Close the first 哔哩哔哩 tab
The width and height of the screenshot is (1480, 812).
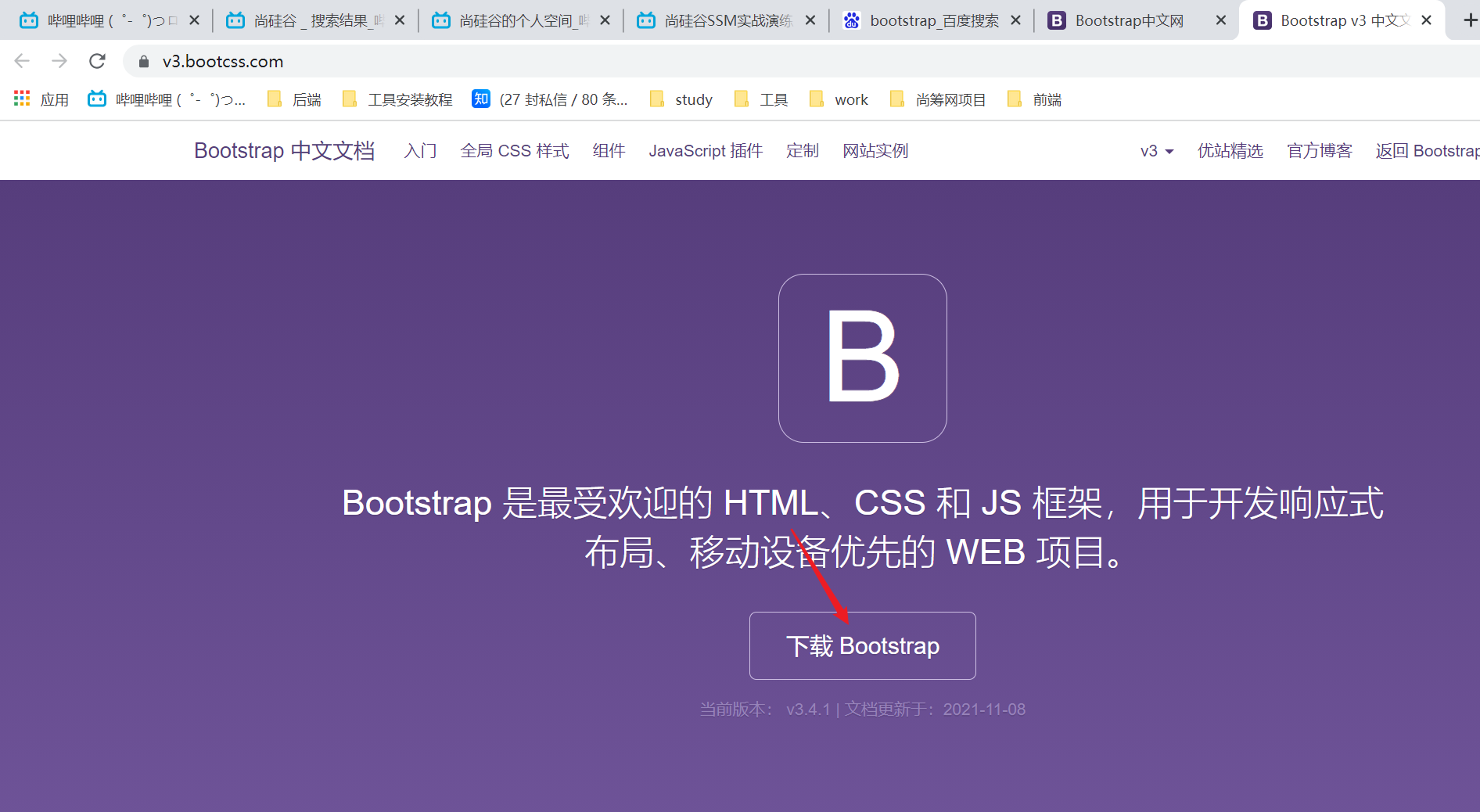(x=195, y=20)
